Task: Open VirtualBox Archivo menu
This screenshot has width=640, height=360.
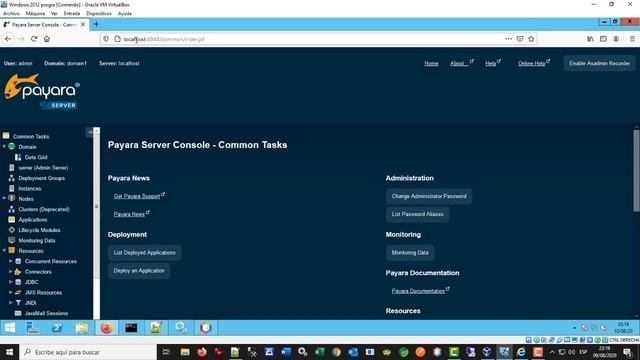Action: point(11,13)
